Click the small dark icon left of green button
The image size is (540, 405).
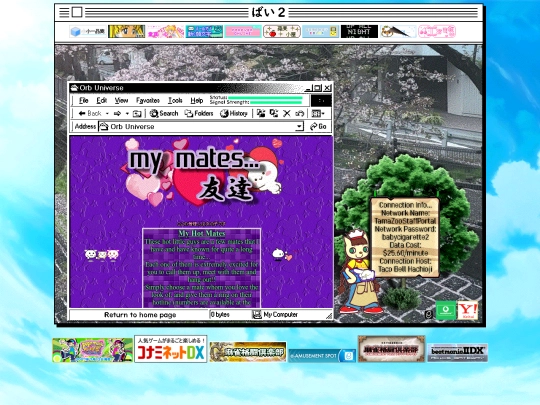429,314
